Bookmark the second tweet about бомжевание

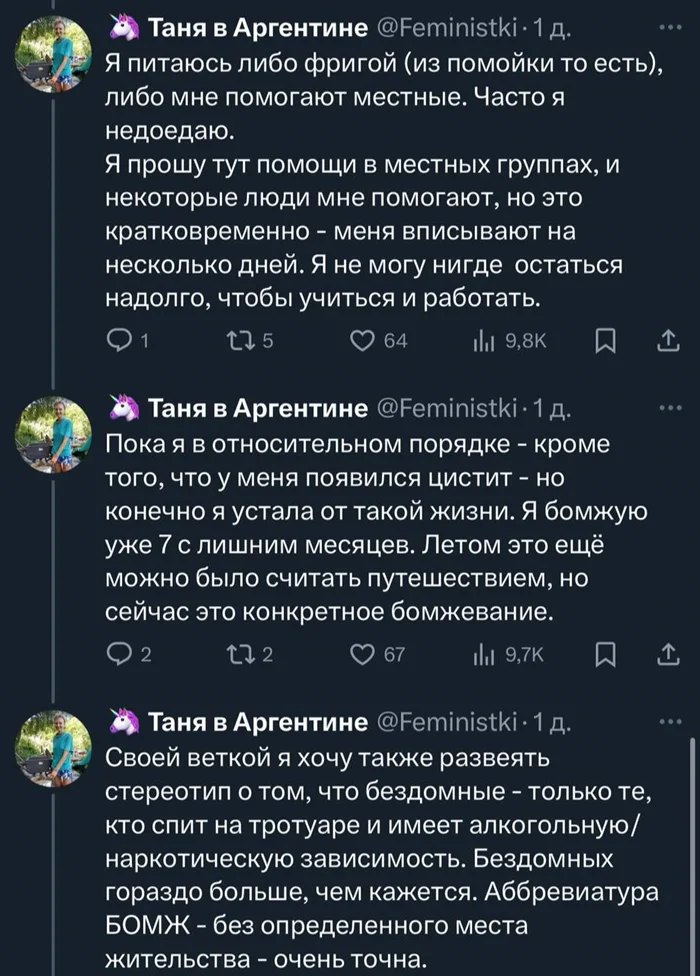click(603, 656)
